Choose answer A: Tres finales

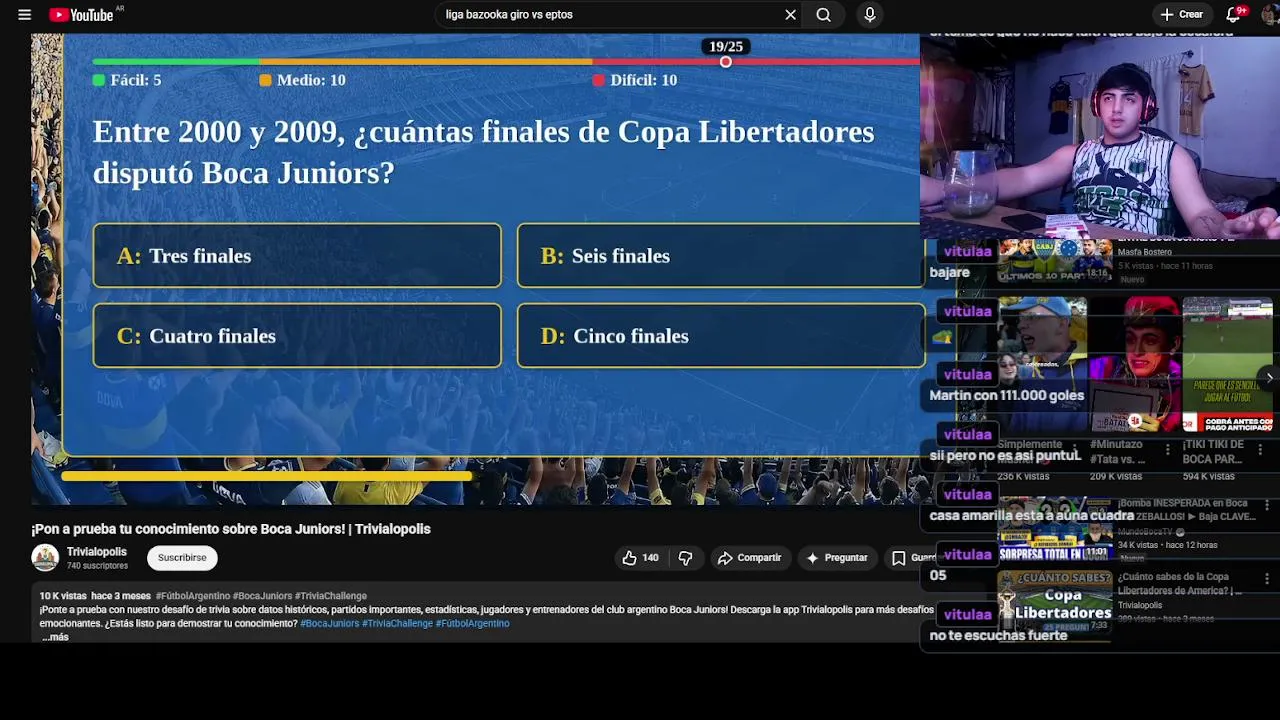tap(297, 256)
